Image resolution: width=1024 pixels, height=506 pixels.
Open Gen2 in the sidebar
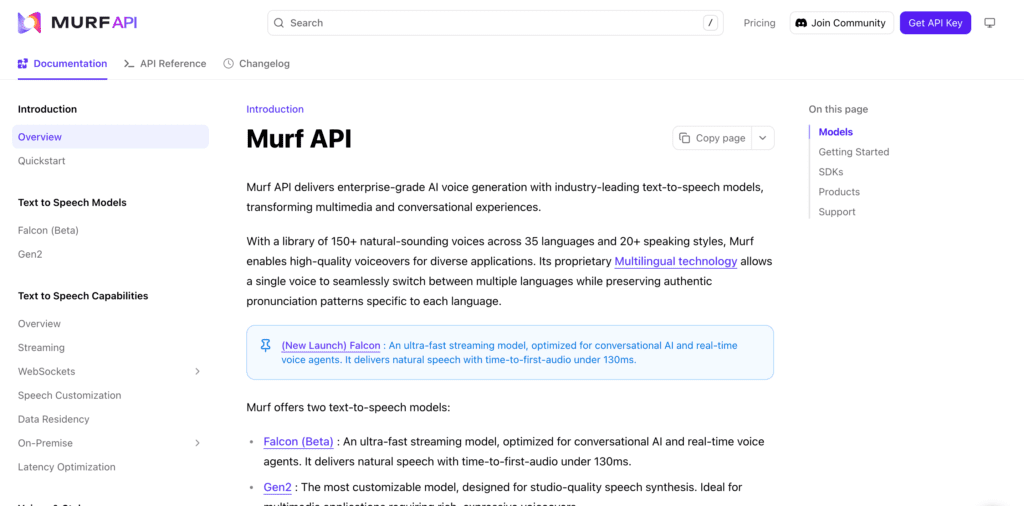tap(30, 254)
